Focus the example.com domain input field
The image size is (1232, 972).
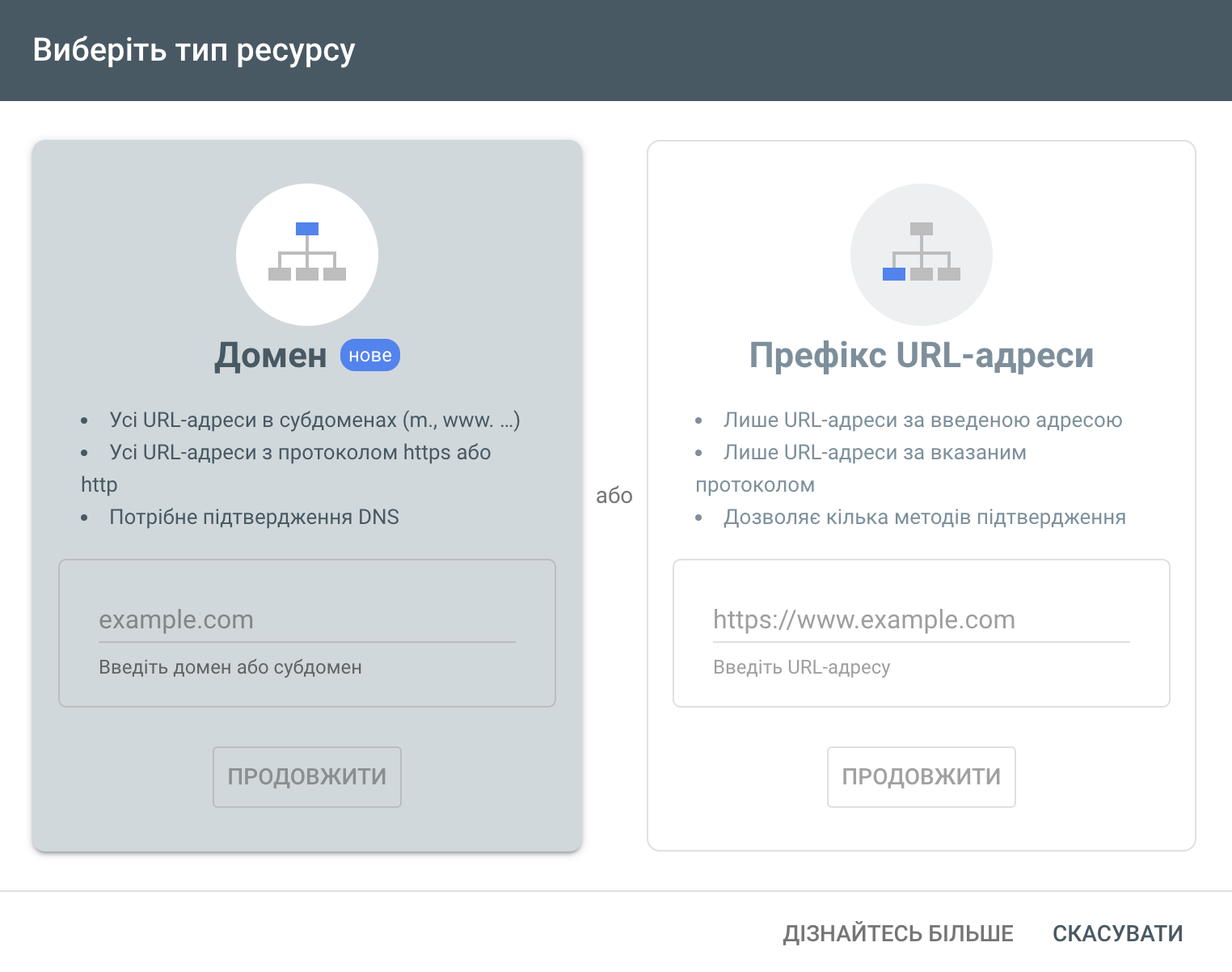(306, 620)
